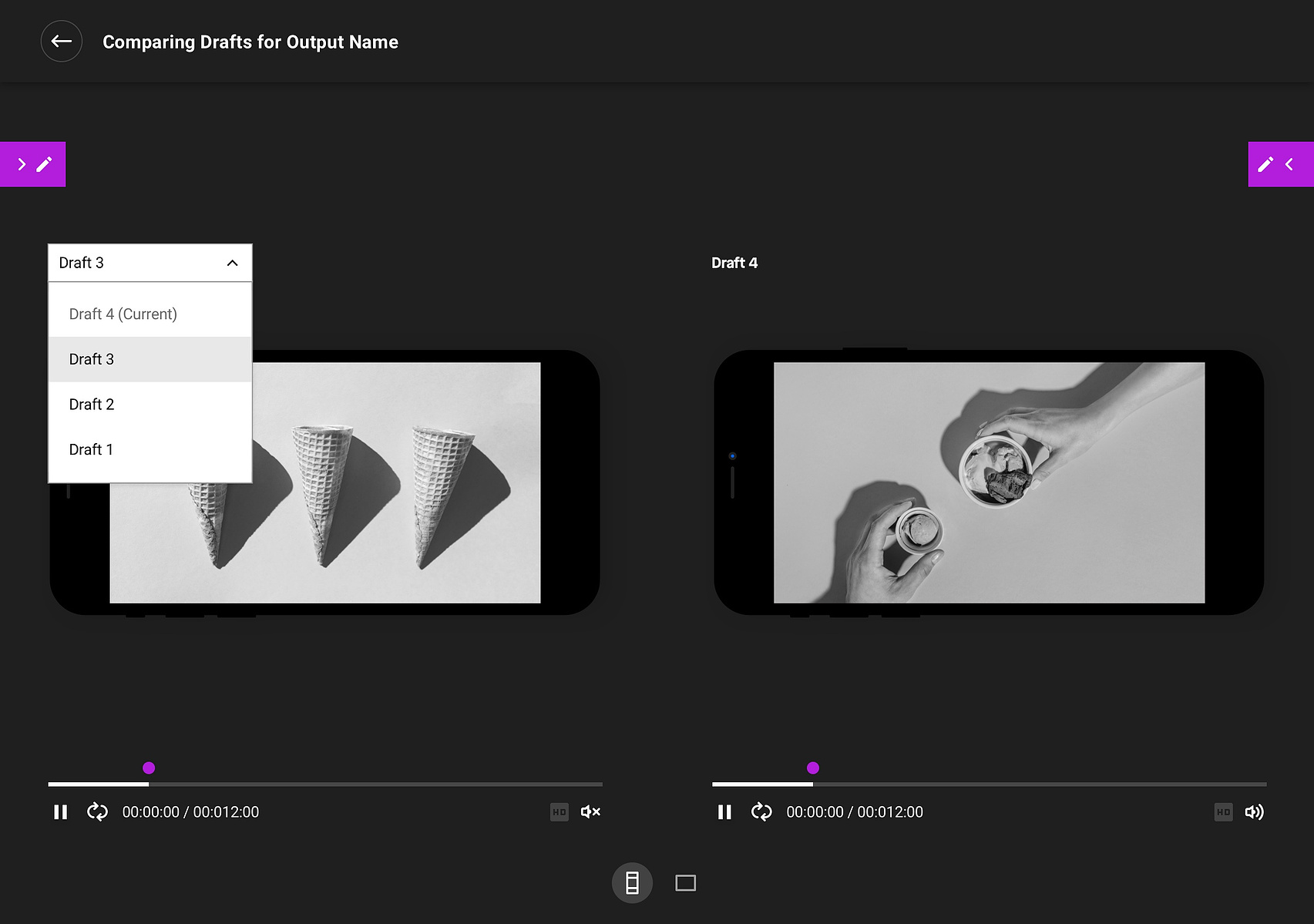Select the phone device preview mode
1314x924 pixels.
(632, 882)
